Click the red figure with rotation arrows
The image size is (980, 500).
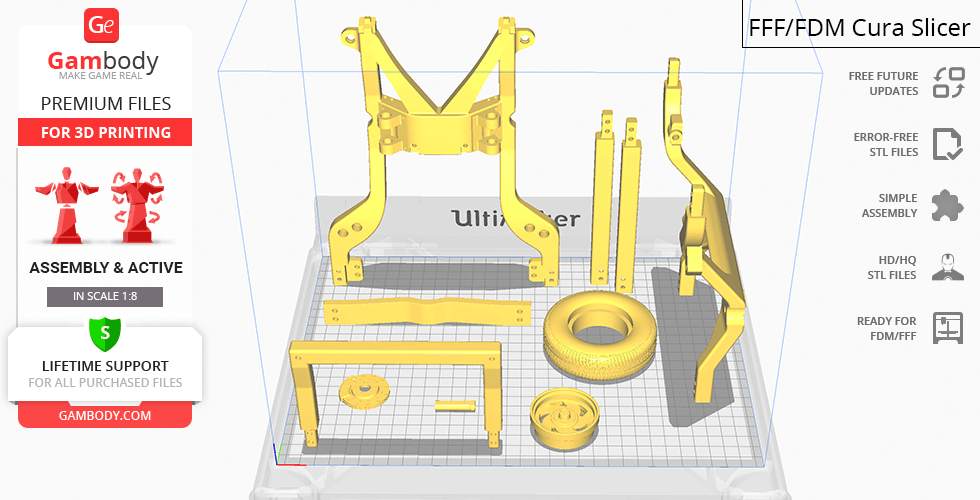[137, 205]
